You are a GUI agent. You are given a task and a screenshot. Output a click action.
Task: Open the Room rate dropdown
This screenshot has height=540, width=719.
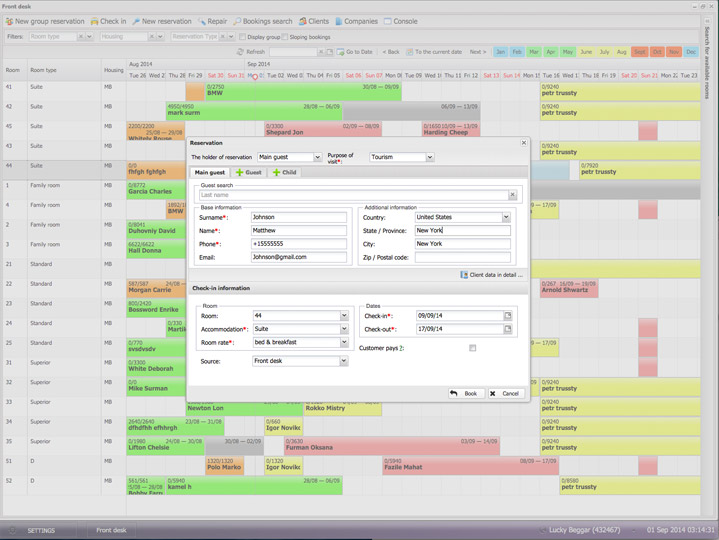(x=344, y=342)
